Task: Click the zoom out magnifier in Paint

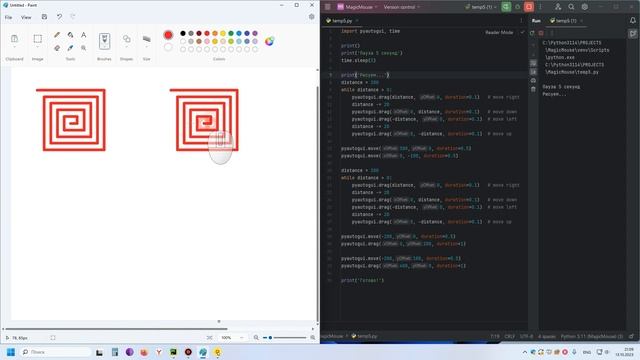Action: tap(256, 338)
